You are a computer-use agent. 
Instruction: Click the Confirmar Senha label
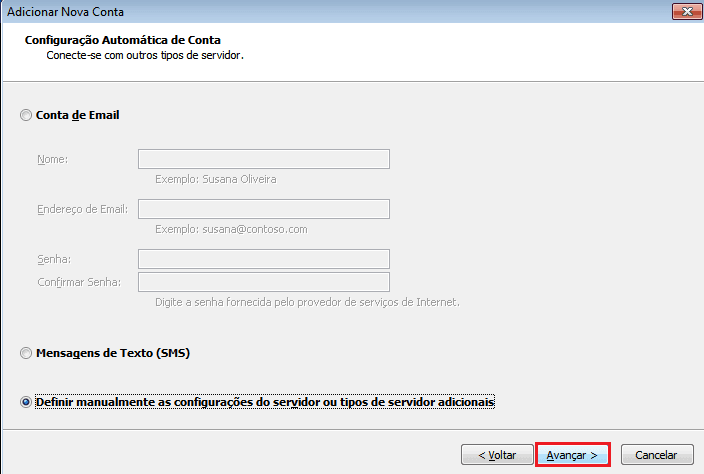(x=78, y=282)
